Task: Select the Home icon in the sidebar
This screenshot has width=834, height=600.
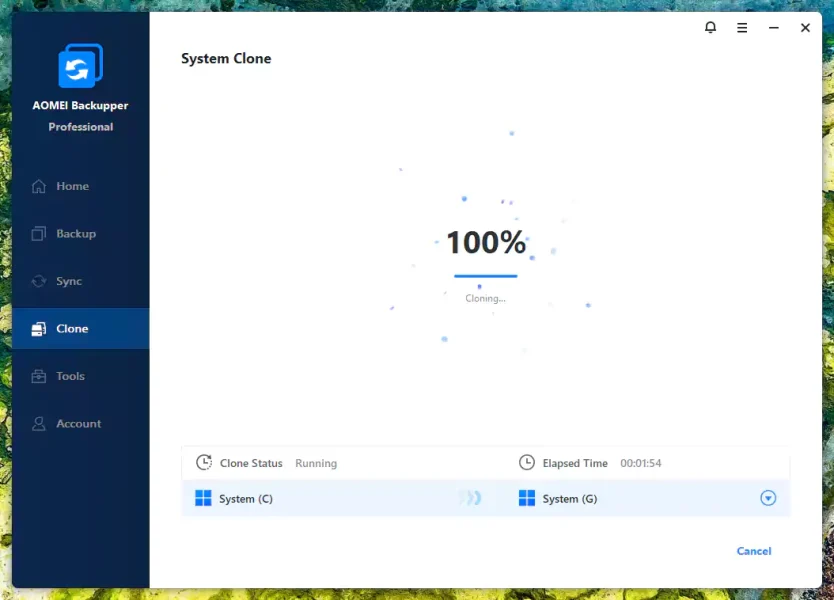Action: (41, 186)
